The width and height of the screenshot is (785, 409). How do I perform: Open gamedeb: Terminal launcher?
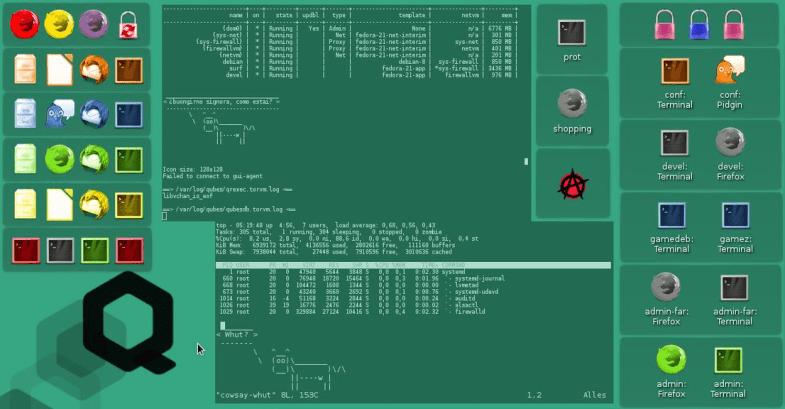click(672, 216)
